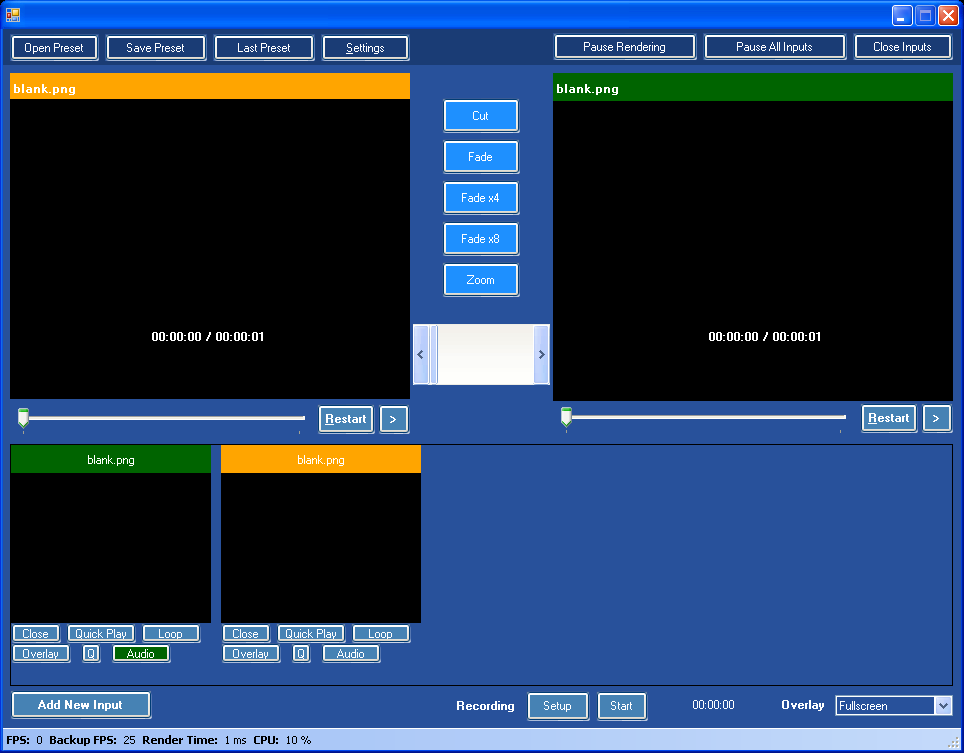Viewport: 964px width, 753px height.
Task: Maximize the window
Action: click(925, 15)
